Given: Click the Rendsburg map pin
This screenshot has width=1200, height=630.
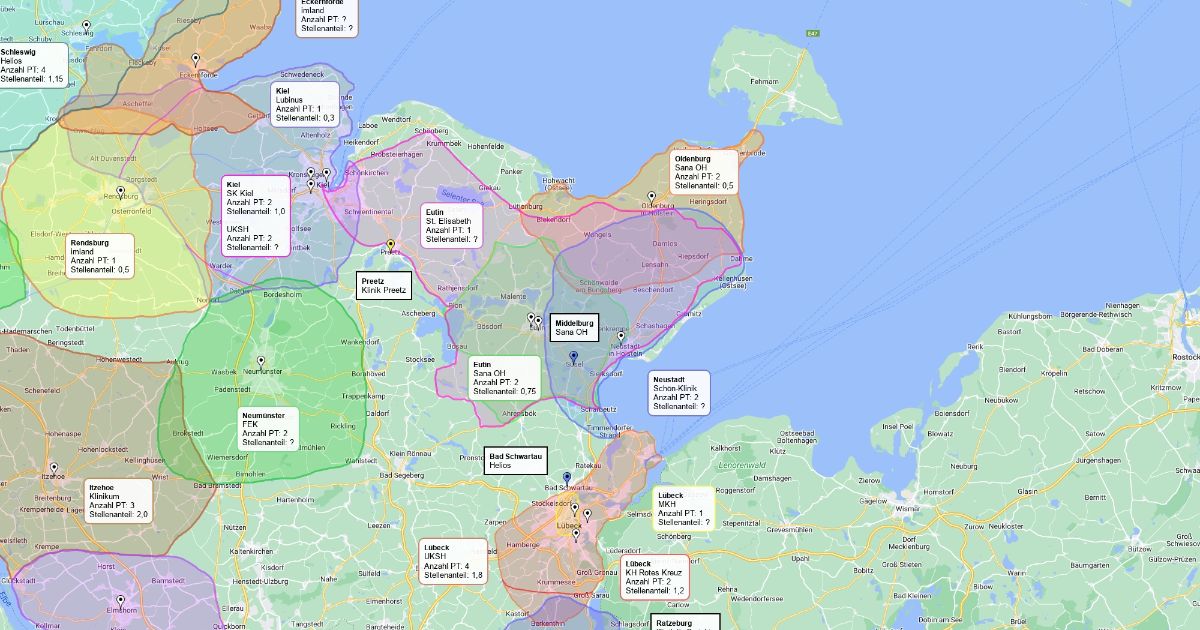Looking at the screenshot, I should [120, 192].
